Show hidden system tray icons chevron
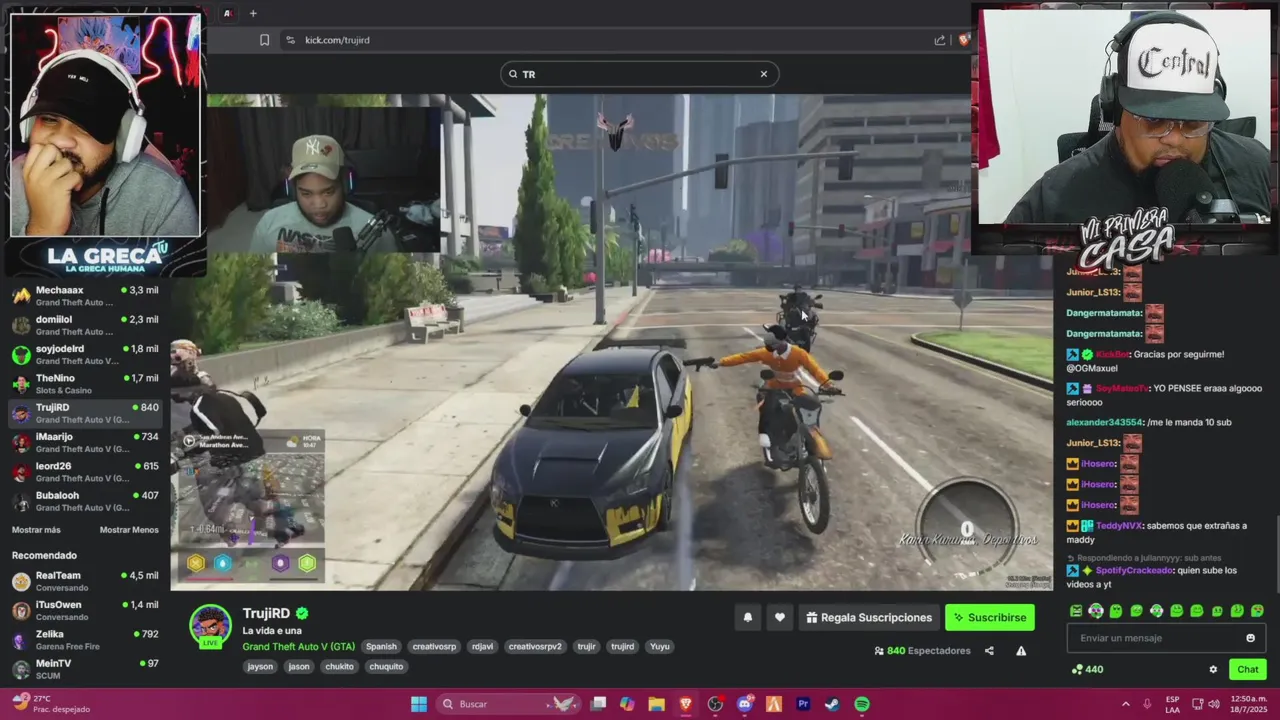 point(1125,704)
